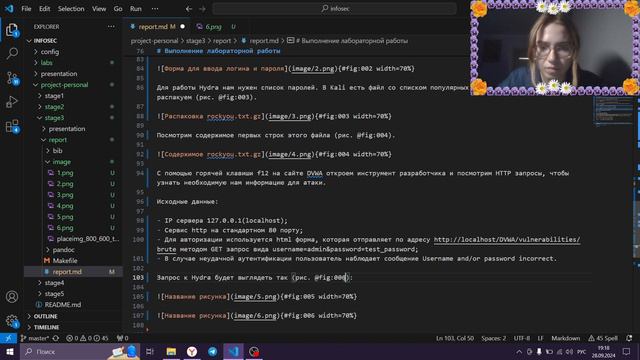Open 5.png in the explorer

65,217
